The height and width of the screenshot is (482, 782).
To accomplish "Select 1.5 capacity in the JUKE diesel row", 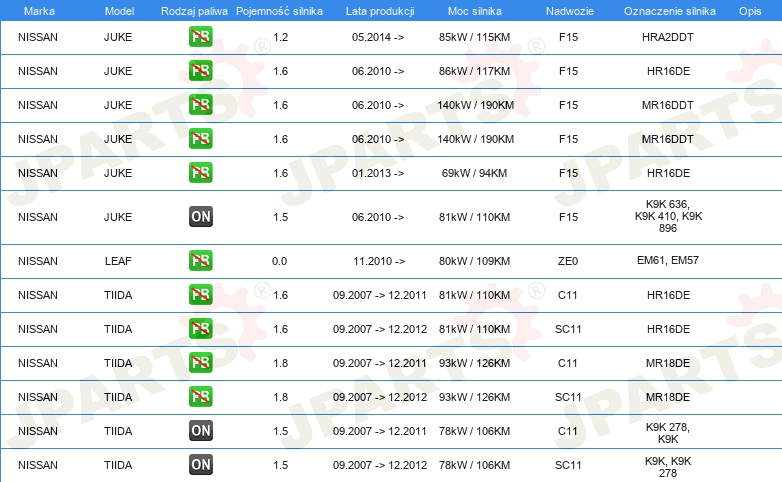I will [x=280, y=217].
